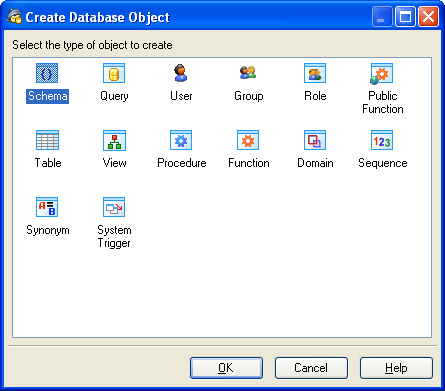Viewport: 445px width, 391px height.
Task: Select the Synonym object icon
Action: (47, 207)
